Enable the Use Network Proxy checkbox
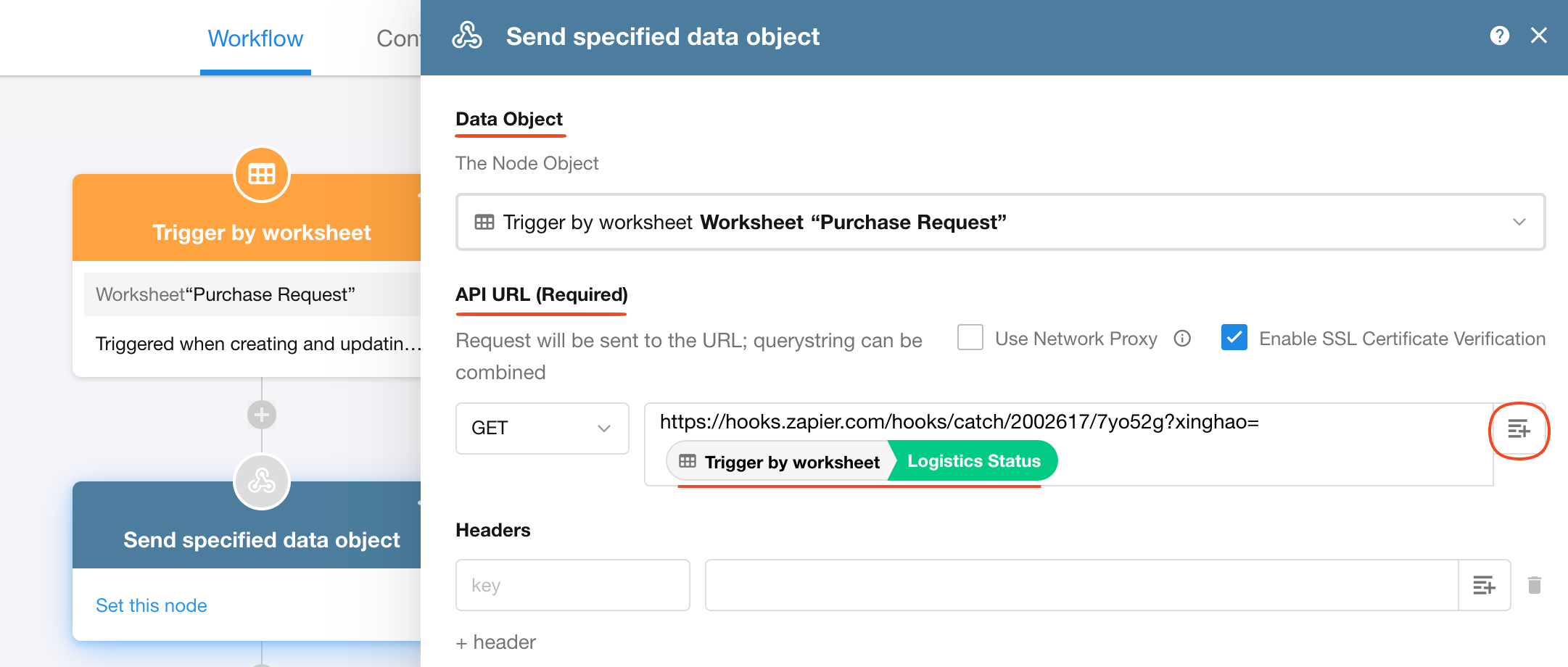Viewport: 1568px width, 667px height. coord(970,338)
